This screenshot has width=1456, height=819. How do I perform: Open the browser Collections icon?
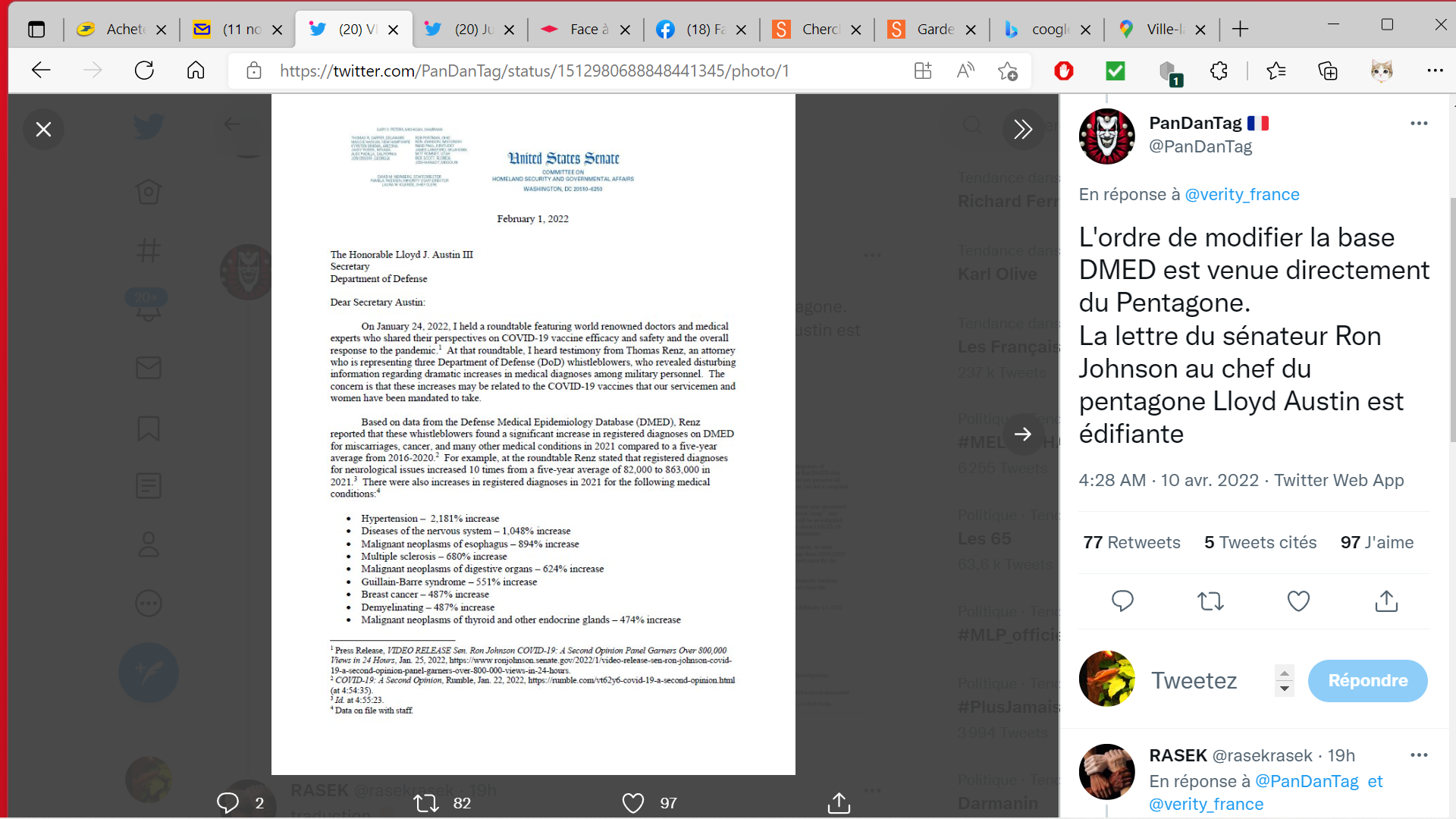tap(1328, 71)
